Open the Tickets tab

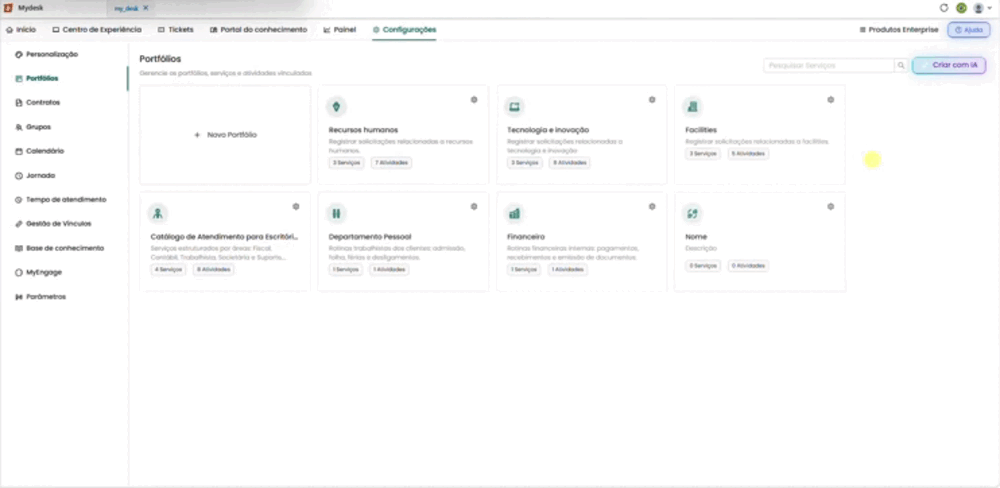click(x=175, y=29)
